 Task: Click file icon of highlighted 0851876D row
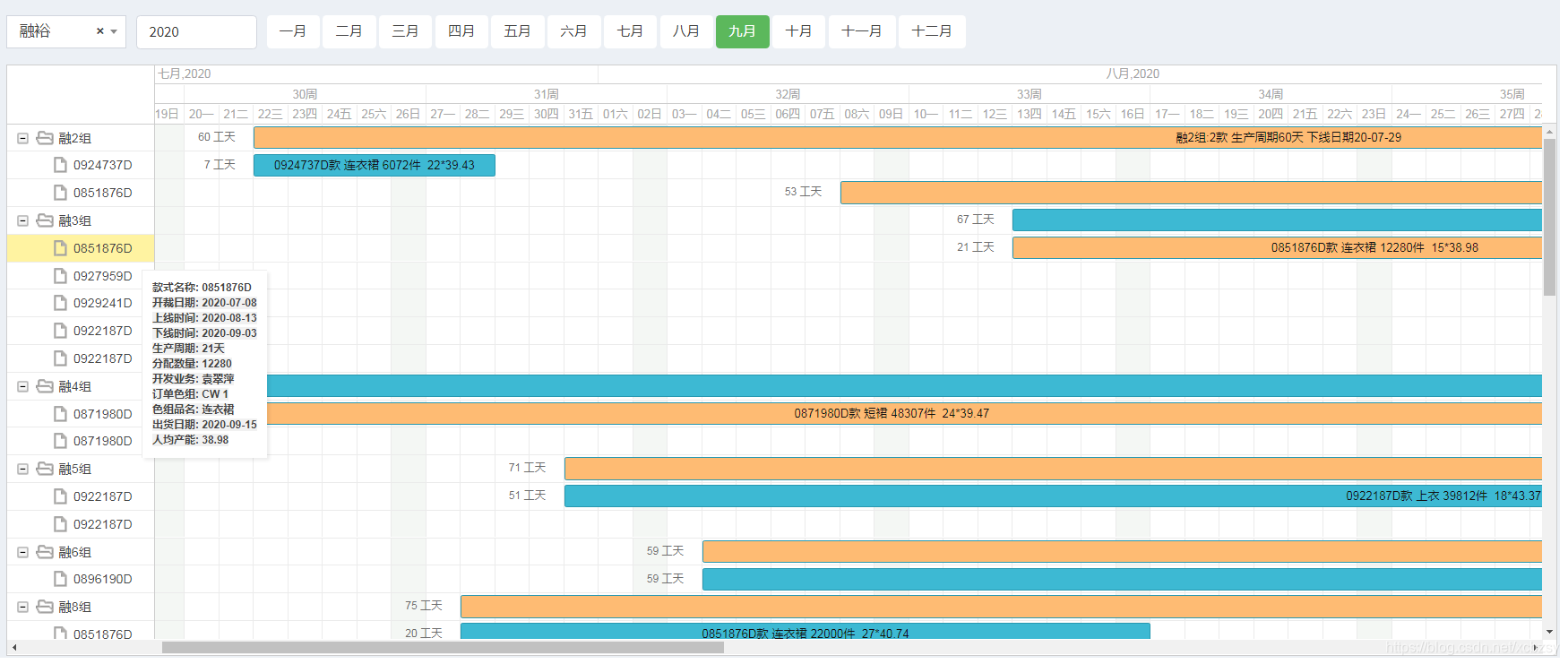(61, 248)
